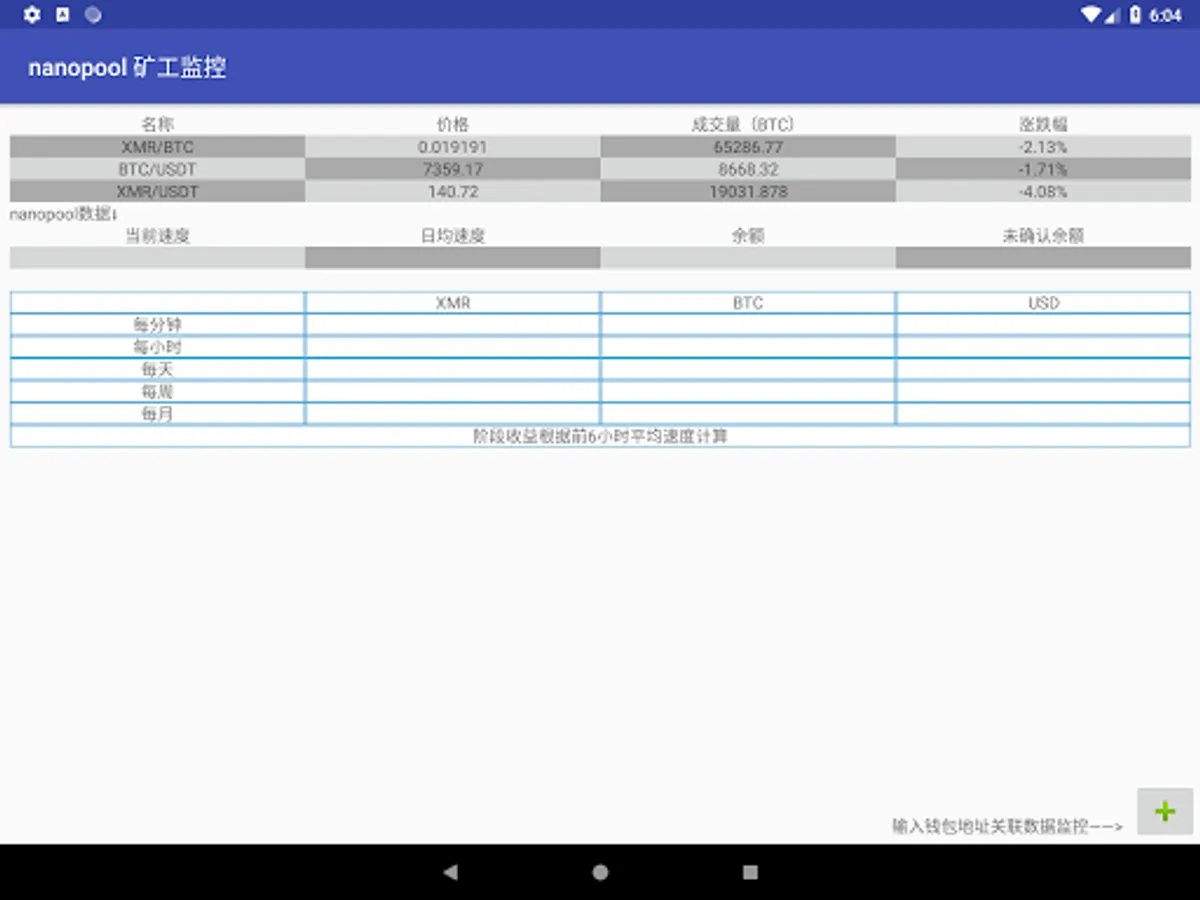Open recent apps with the square button
Image resolution: width=1200 pixels, height=900 pixels.
coord(750,872)
